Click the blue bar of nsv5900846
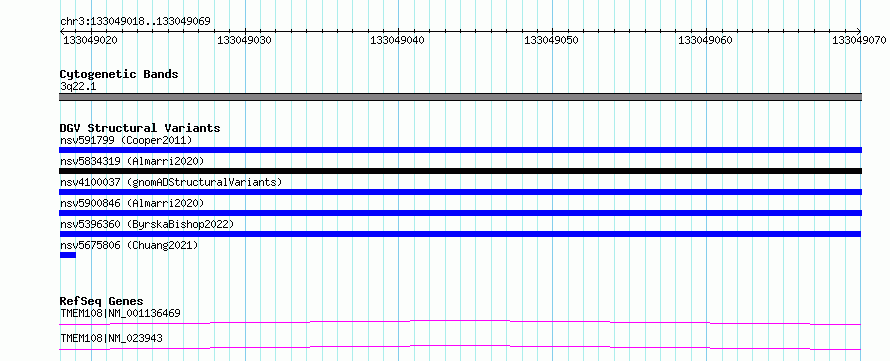Viewport: 890px width, 361px height. point(460,213)
